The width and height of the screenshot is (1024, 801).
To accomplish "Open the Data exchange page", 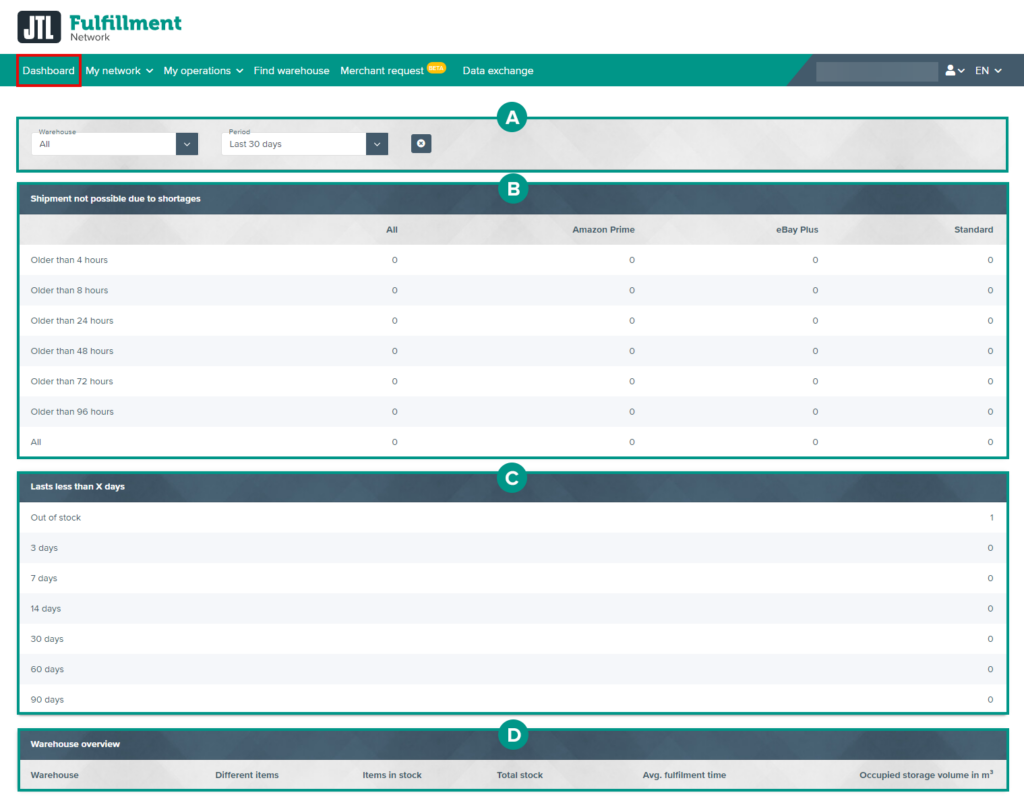I will point(497,71).
